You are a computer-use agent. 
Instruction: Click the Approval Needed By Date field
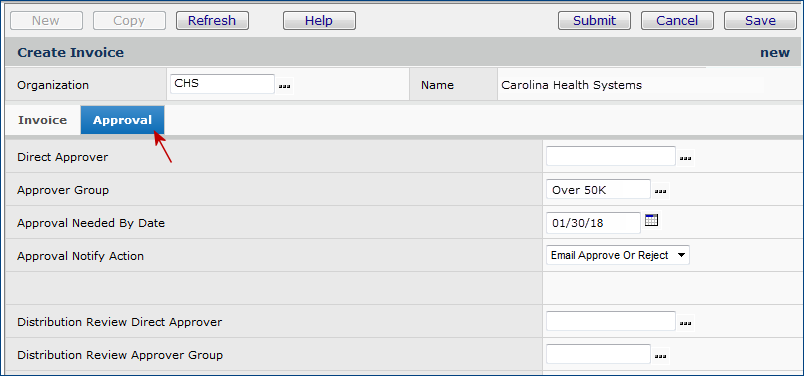(x=593, y=223)
